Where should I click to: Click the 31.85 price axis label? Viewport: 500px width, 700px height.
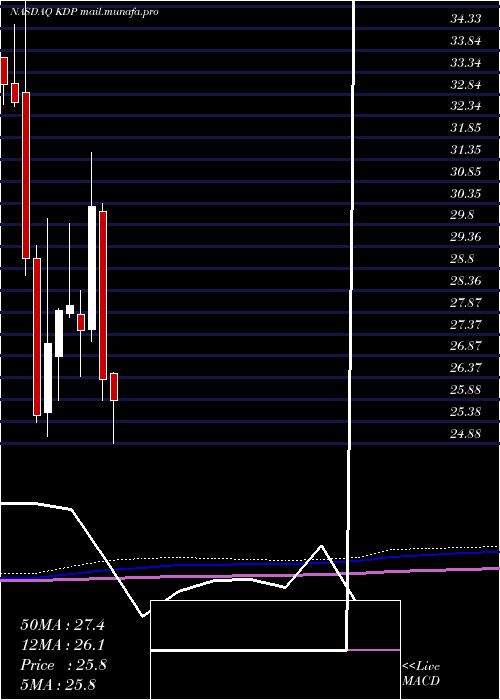[466, 128]
